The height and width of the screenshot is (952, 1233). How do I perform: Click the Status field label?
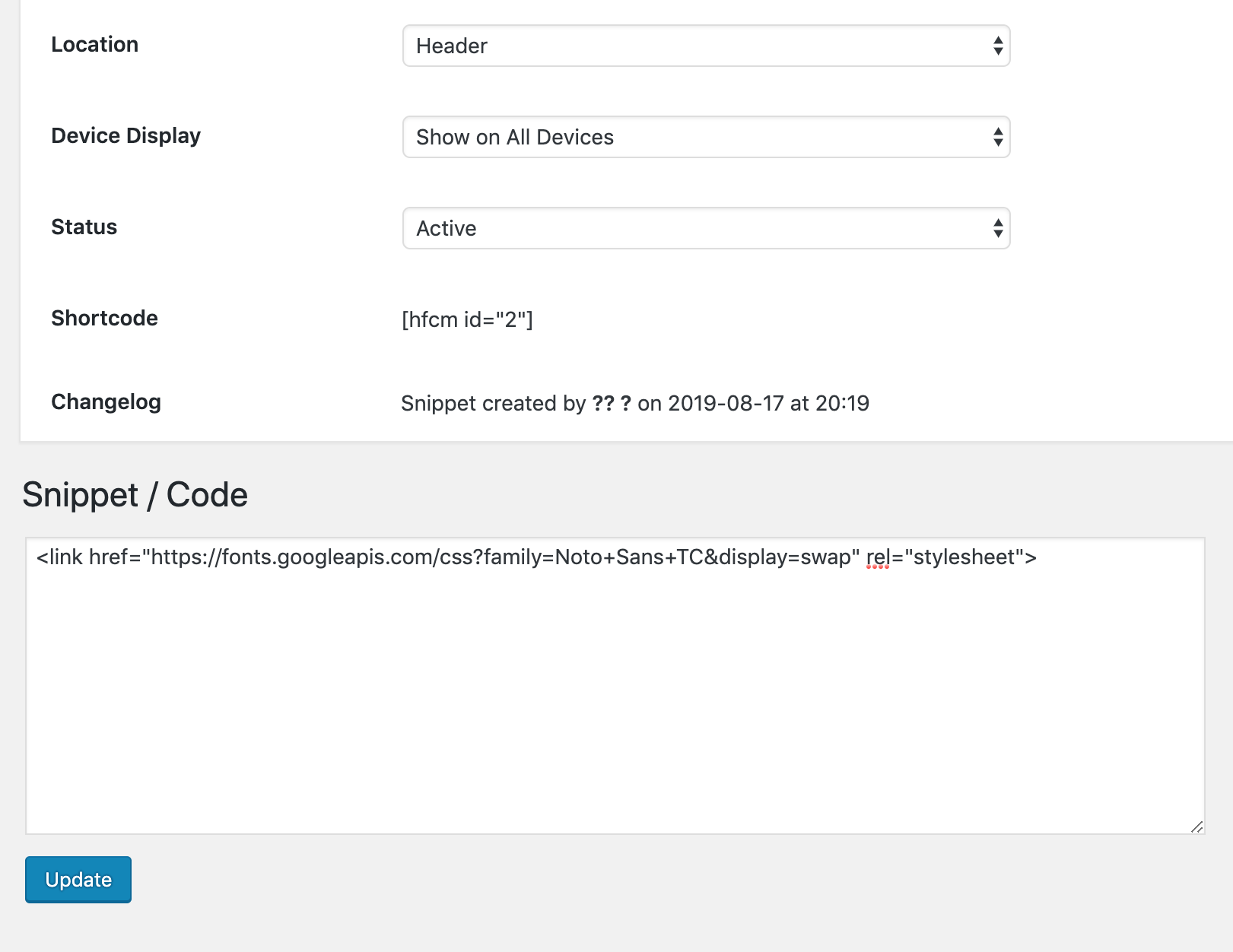(x=84, y=227)
